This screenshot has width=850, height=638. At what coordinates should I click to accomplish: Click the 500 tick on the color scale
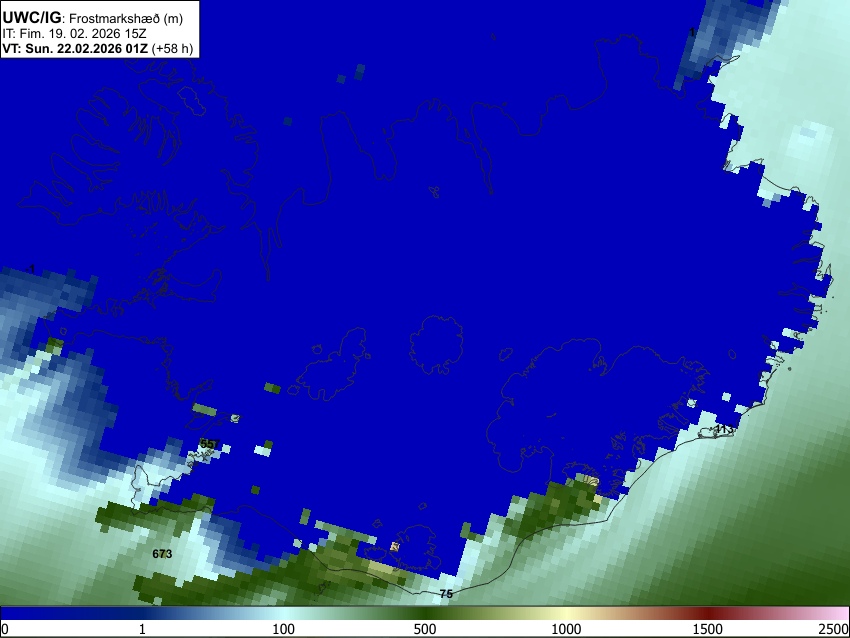tap(424, 629)
